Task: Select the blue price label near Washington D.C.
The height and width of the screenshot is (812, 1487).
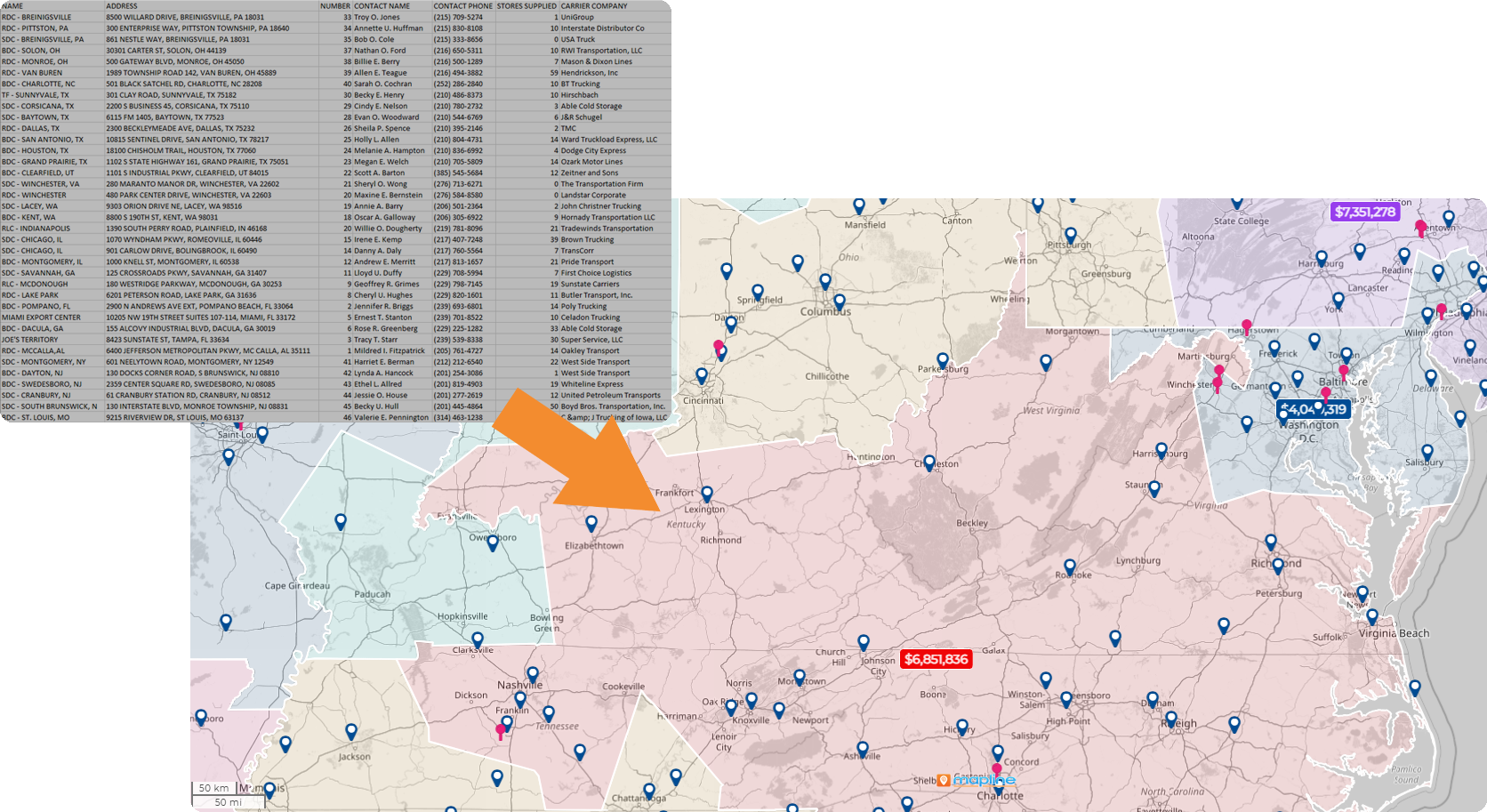Action: point(1314,410)
